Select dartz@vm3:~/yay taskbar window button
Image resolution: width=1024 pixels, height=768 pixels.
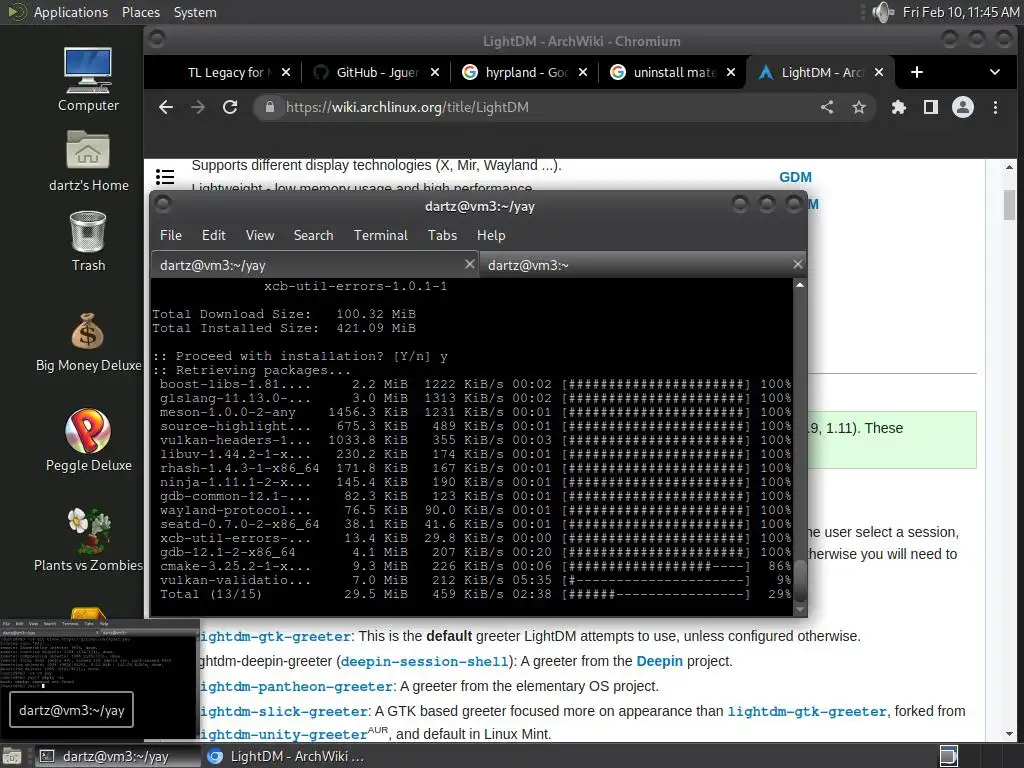tap(116, 756)
